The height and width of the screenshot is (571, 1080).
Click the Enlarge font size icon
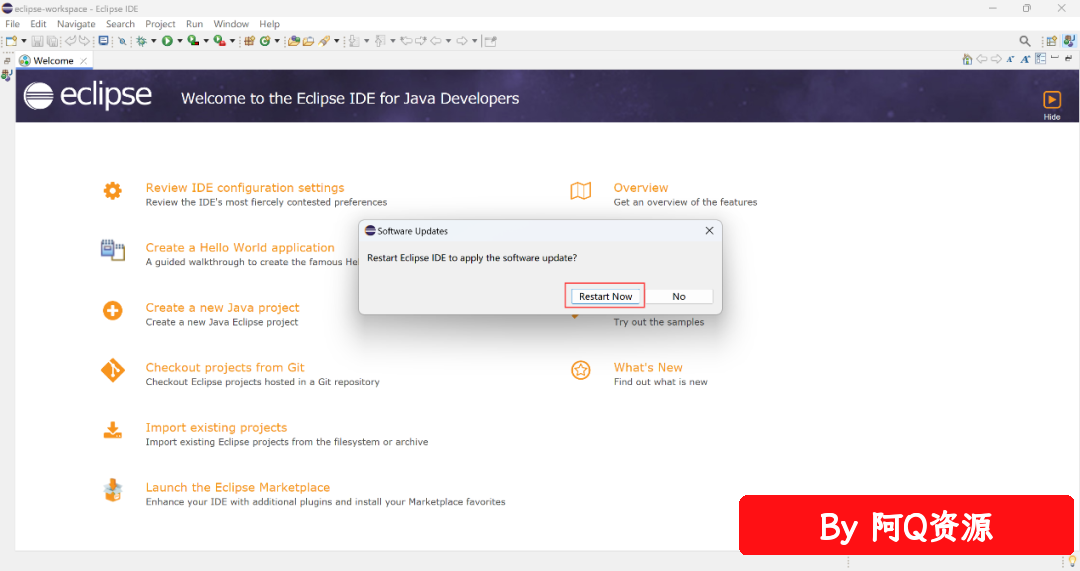click(1025, 59)
